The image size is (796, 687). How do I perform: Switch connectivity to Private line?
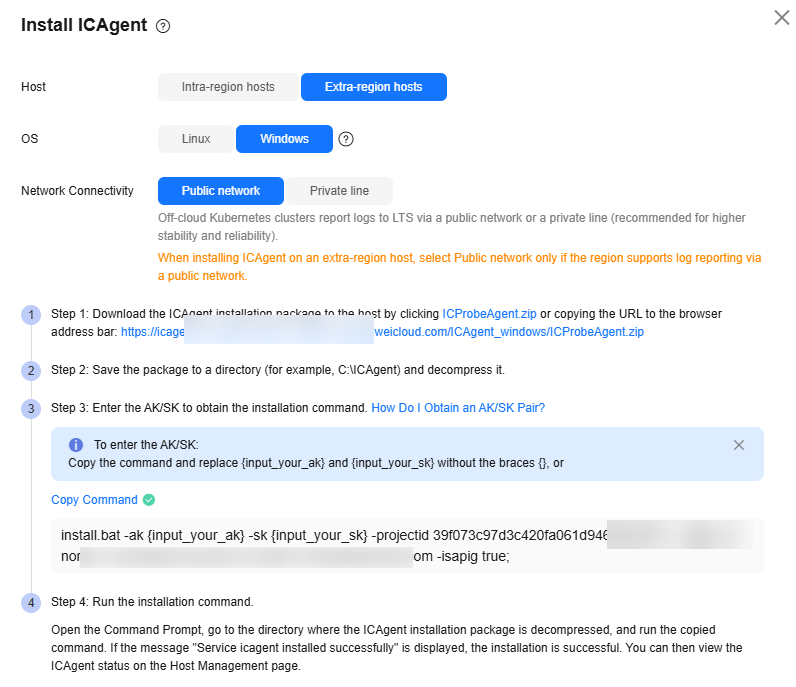click(339, 191)
